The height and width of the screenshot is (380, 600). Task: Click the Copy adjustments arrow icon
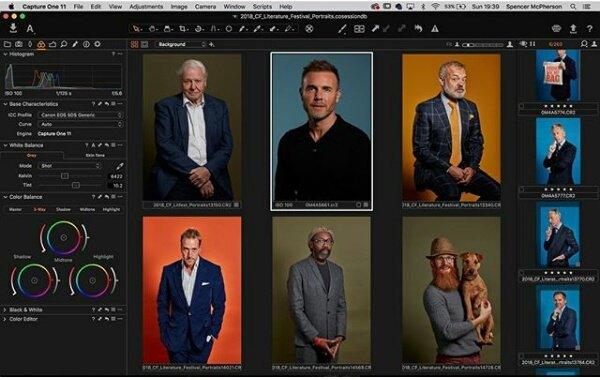(375, 29)
